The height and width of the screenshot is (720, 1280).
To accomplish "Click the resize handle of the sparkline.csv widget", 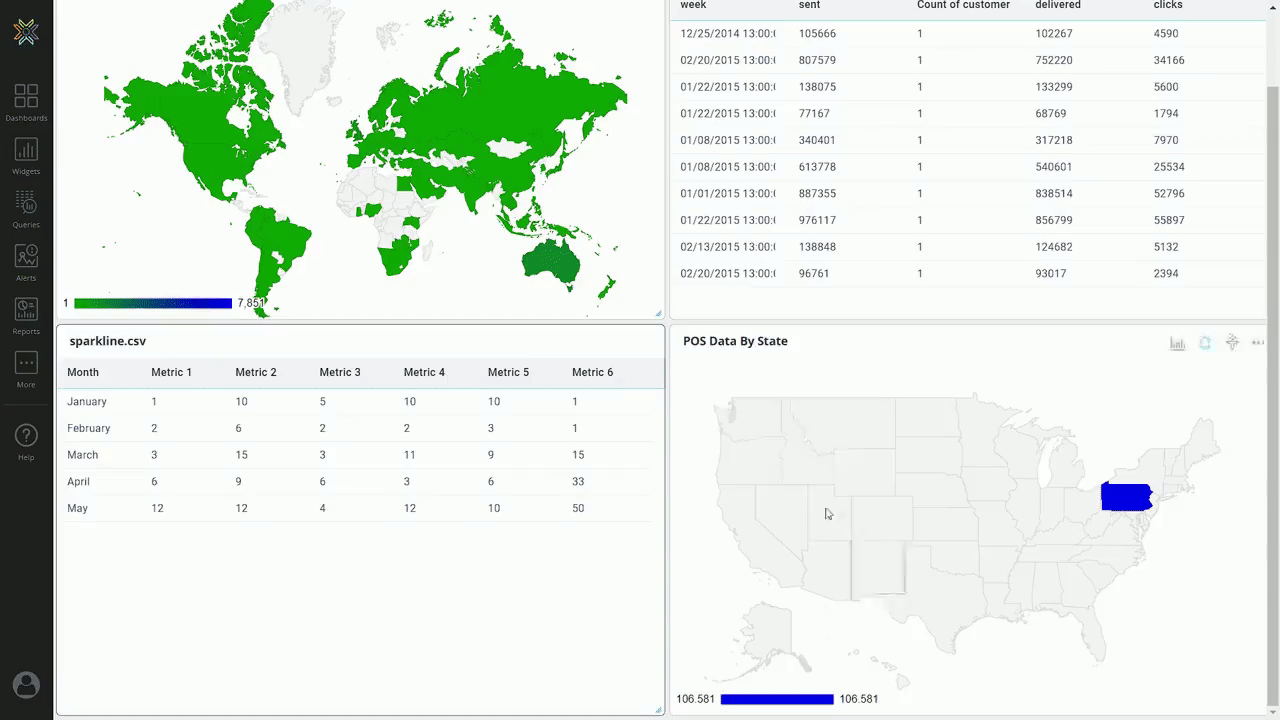I will [x=658, y=710].
